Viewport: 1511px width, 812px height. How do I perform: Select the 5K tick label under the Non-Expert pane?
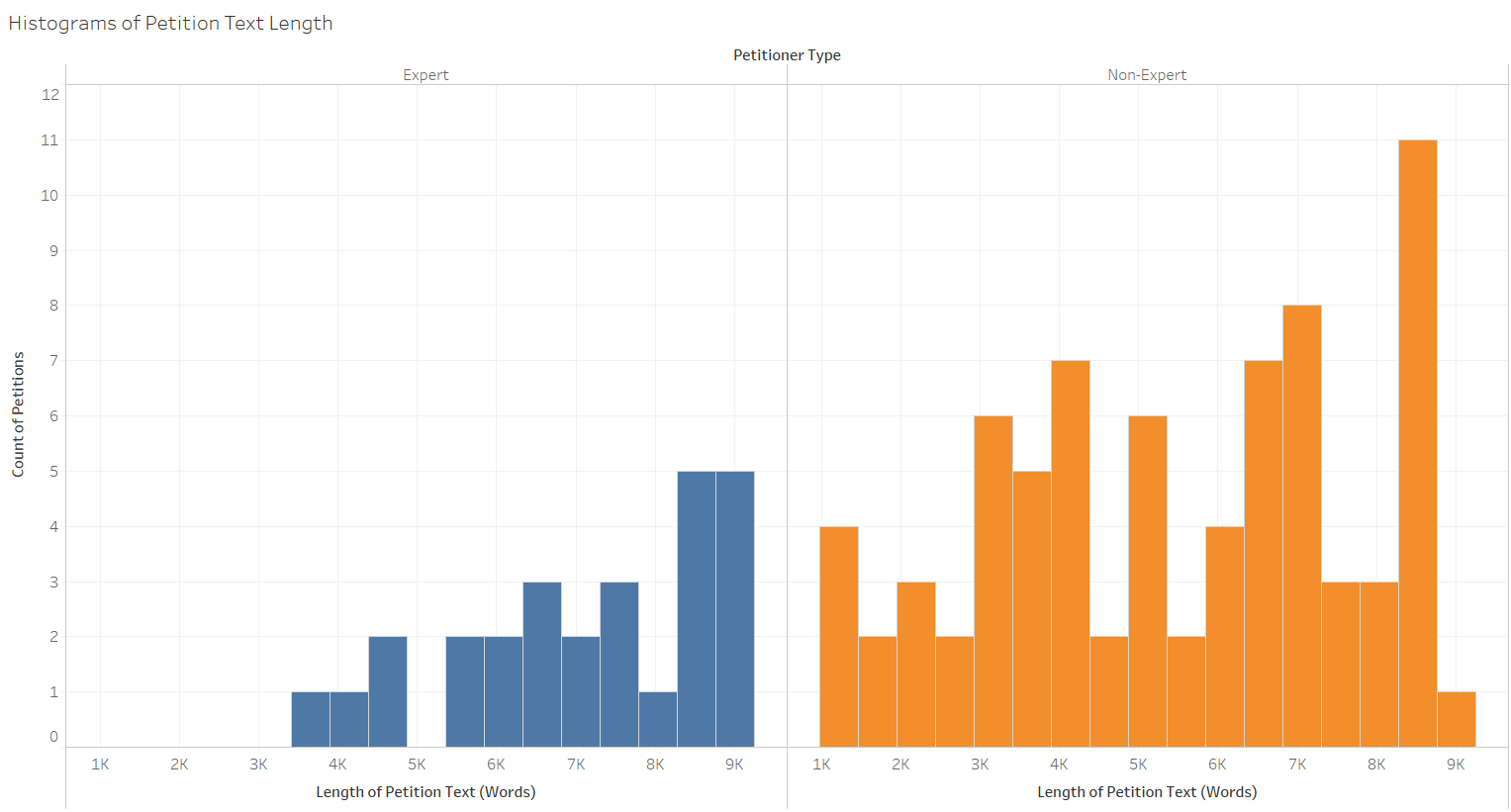[x=1138, y=765]
